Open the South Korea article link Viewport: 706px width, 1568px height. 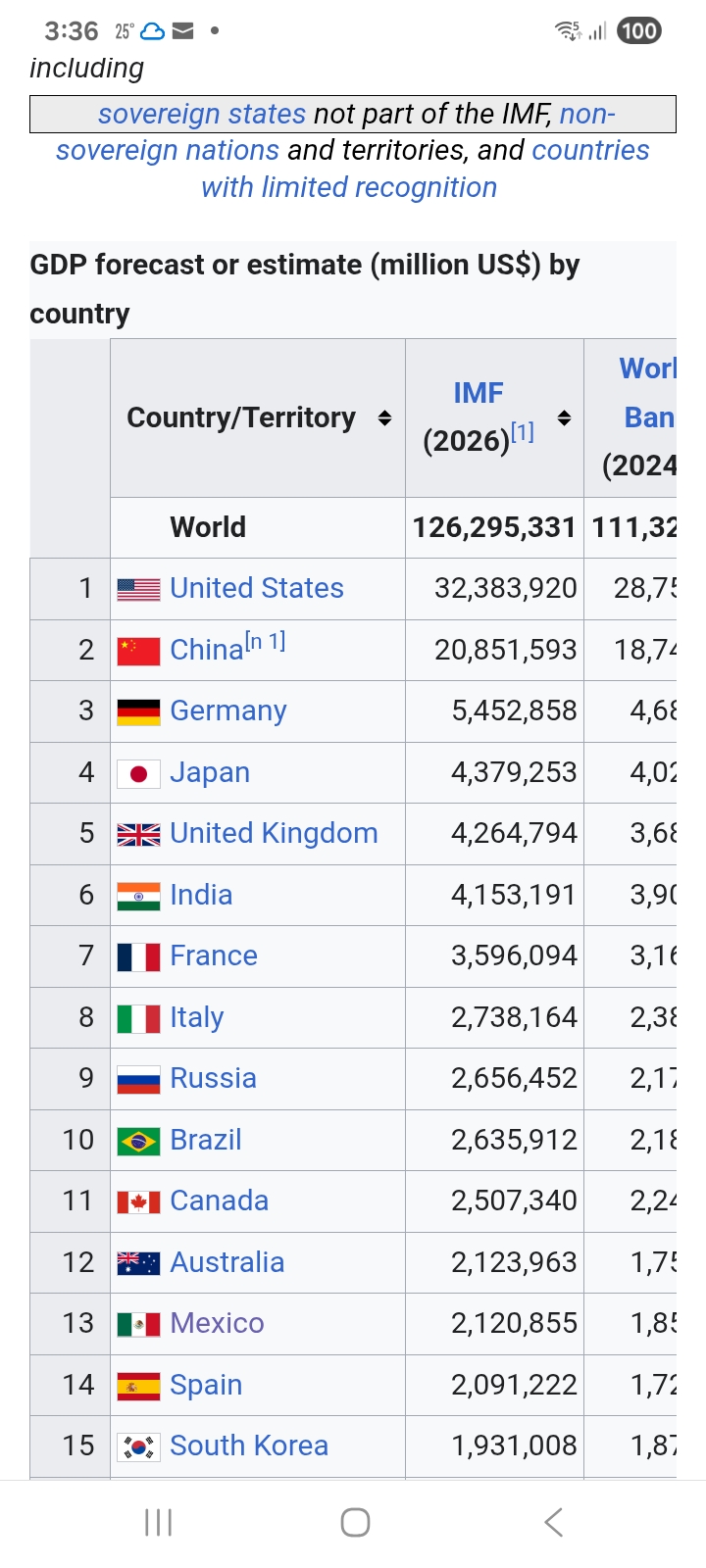tap(249, 1445)
